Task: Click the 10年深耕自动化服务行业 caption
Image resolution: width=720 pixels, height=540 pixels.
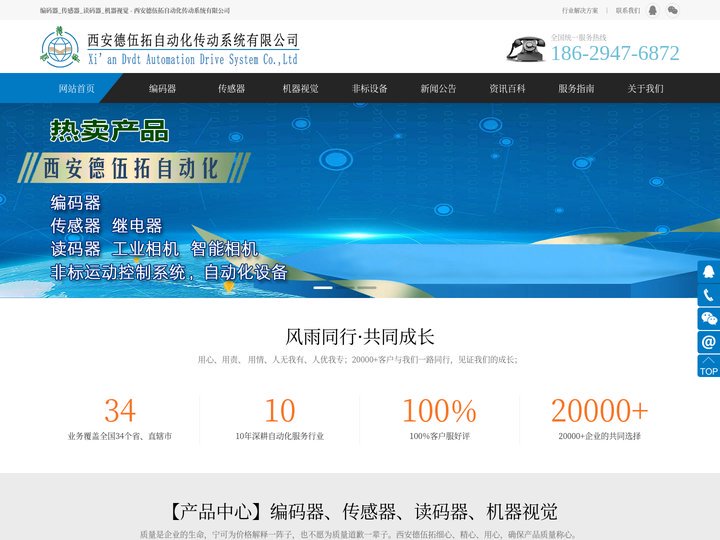Action: click(x=280, y=436)
